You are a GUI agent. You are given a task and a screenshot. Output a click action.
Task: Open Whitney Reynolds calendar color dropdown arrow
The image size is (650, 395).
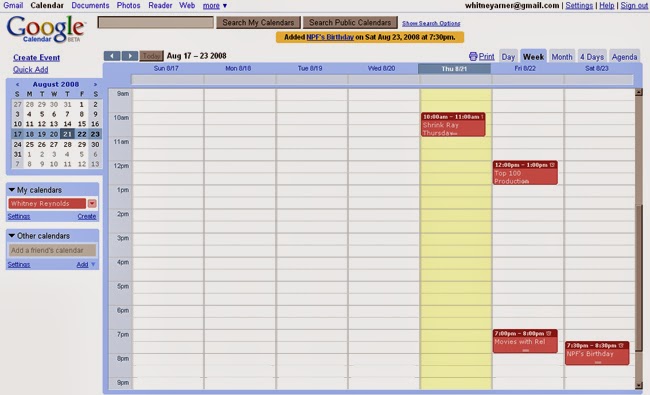click(x=92, y=204)
